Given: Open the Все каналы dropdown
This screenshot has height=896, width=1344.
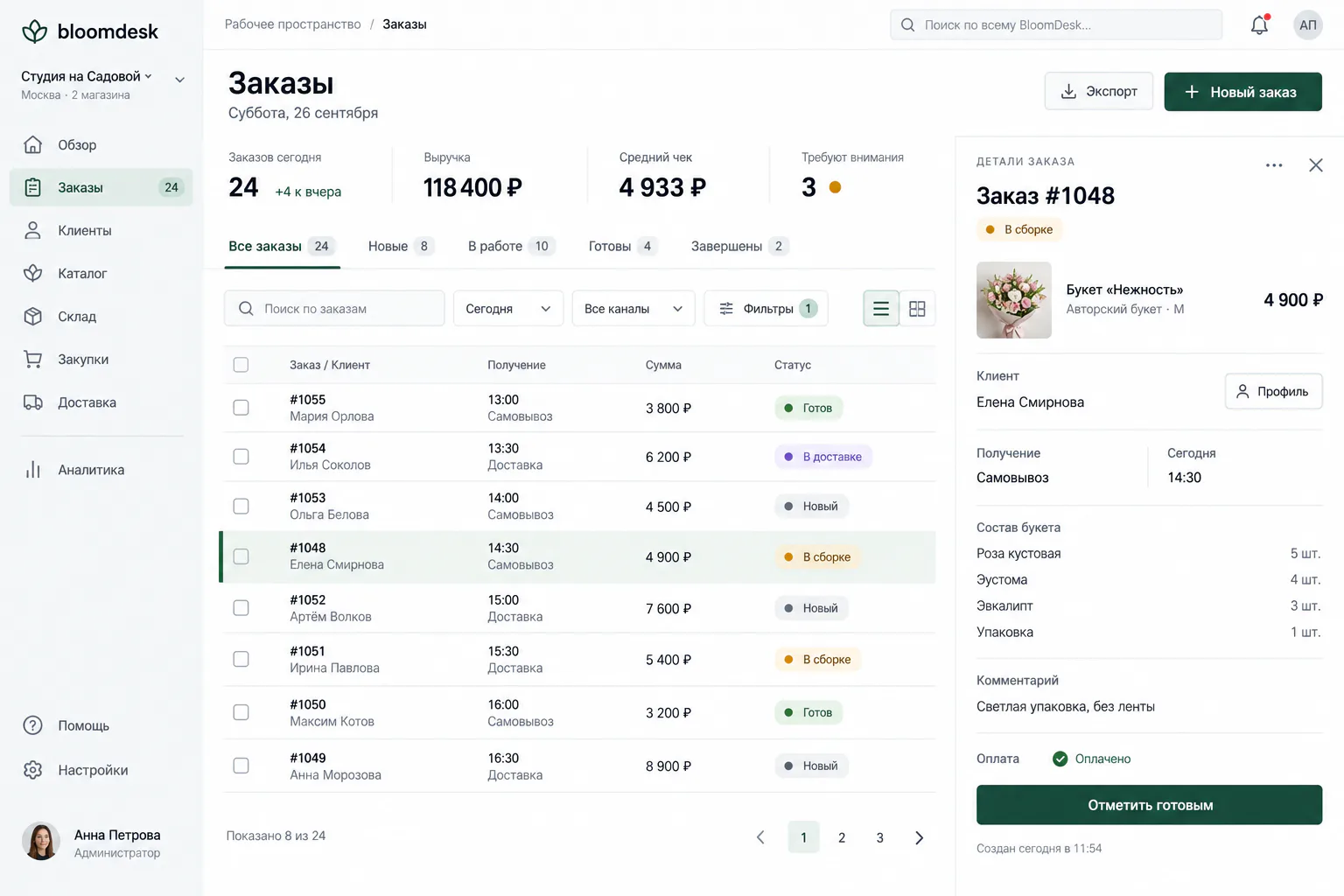Looking at the screenshot, I should 633,308.
